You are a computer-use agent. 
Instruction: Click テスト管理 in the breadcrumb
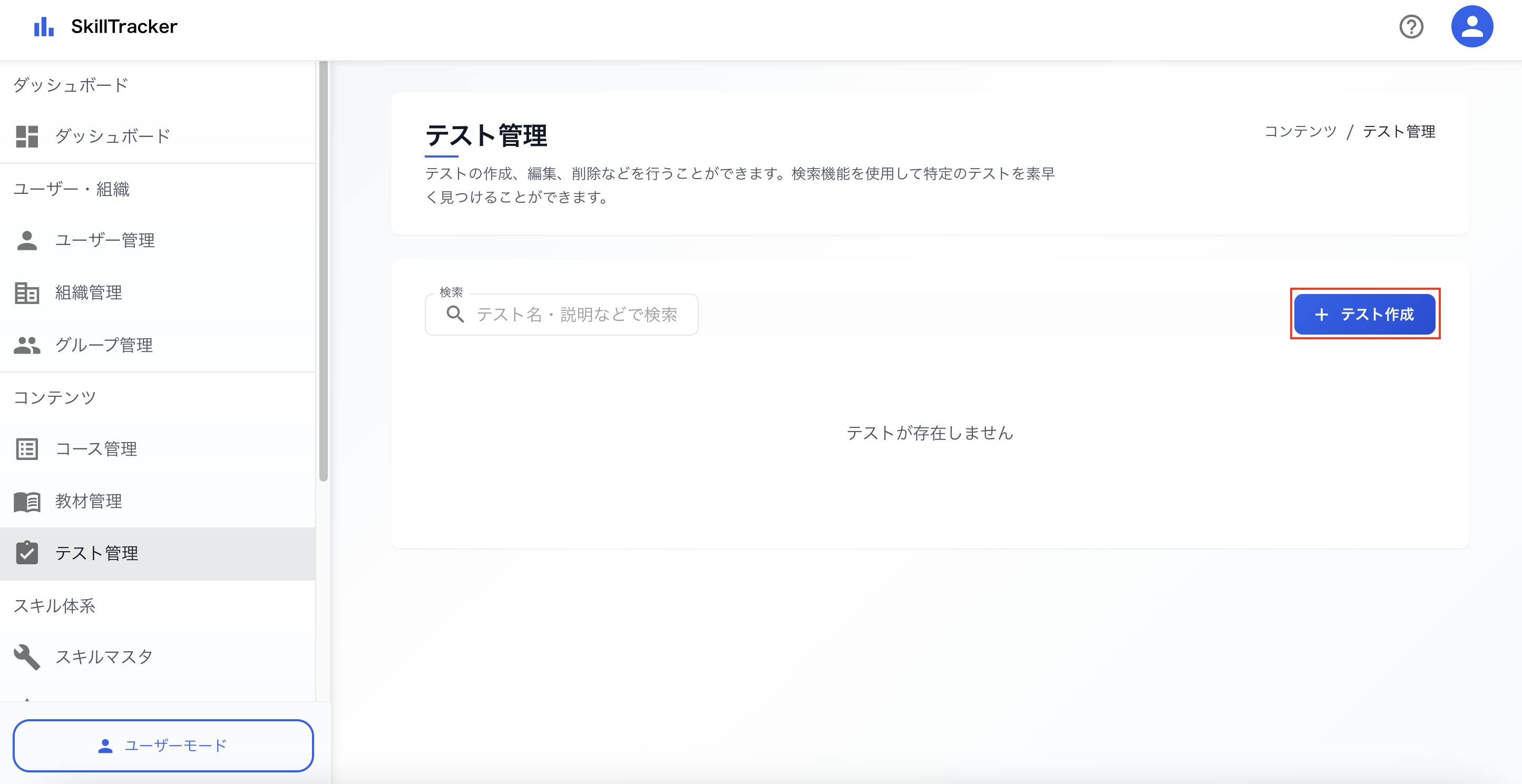pos(1399,132)
